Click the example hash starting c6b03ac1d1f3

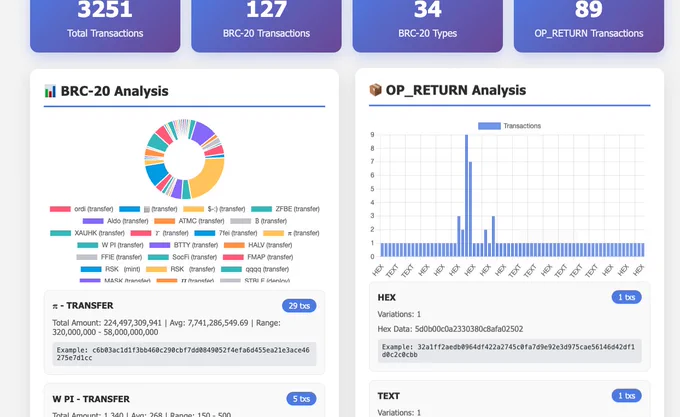click(x=184, y=354)
